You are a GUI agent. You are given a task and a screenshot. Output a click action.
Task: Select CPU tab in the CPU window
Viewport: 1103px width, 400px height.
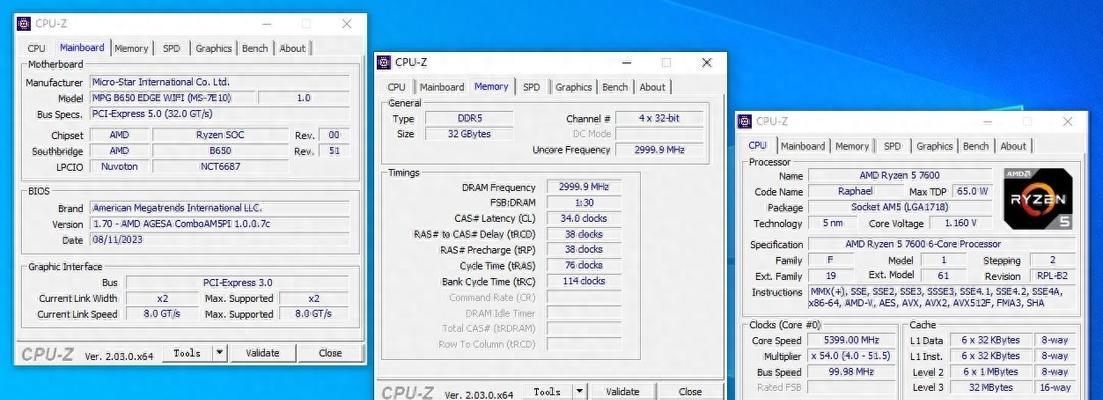click(758, 145)
